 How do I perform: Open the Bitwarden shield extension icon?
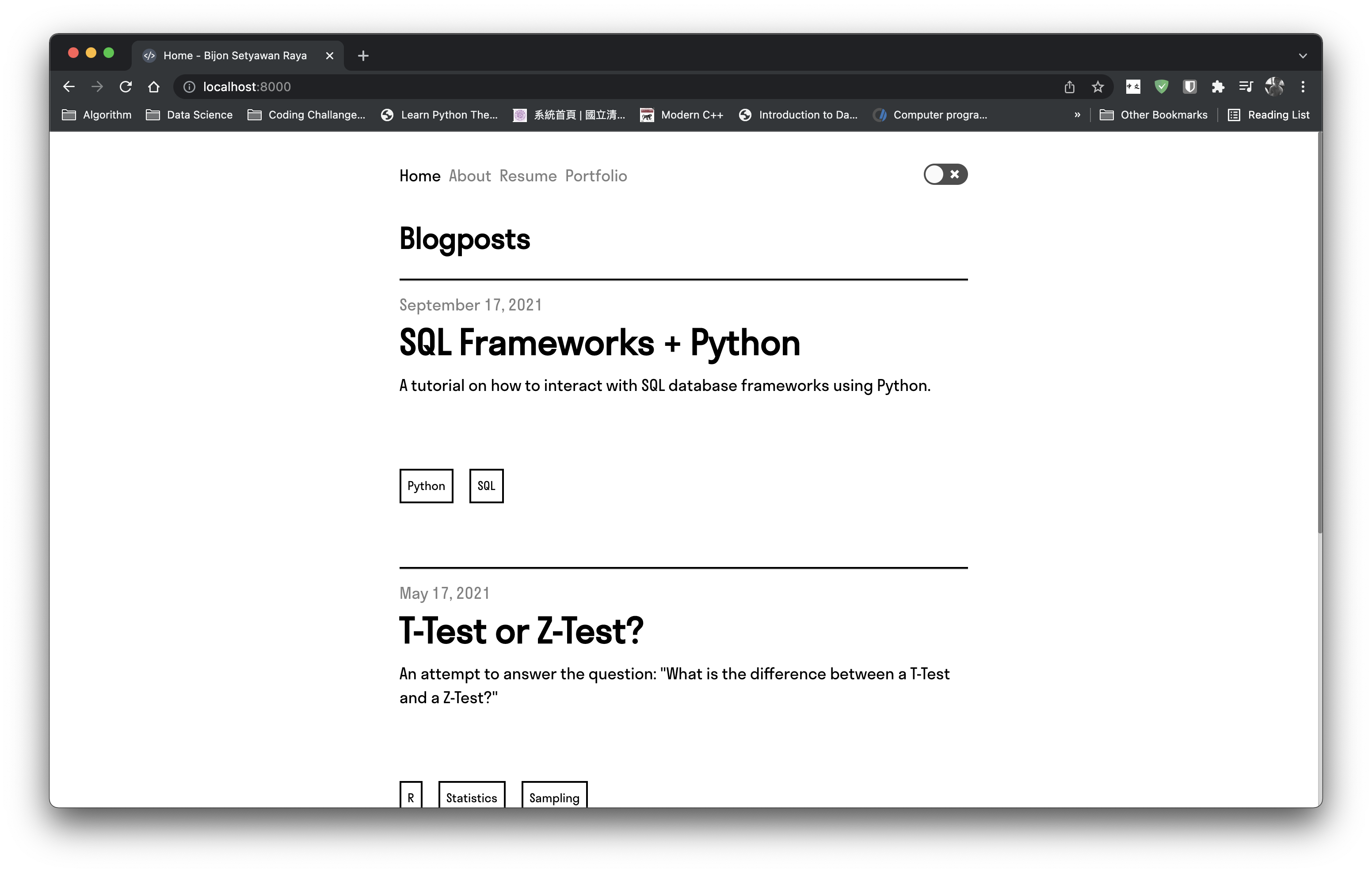tap(1190, 87)
